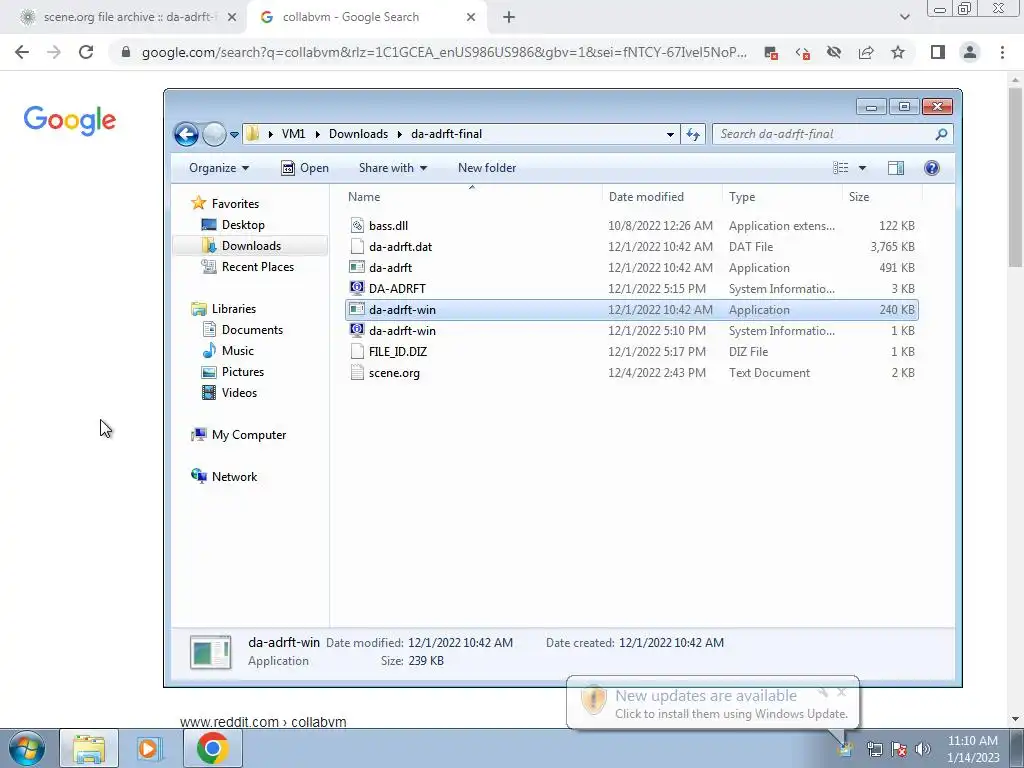Reload the Chrome page
Viewport: 1024px width, 768px height.
coord(86,52)
